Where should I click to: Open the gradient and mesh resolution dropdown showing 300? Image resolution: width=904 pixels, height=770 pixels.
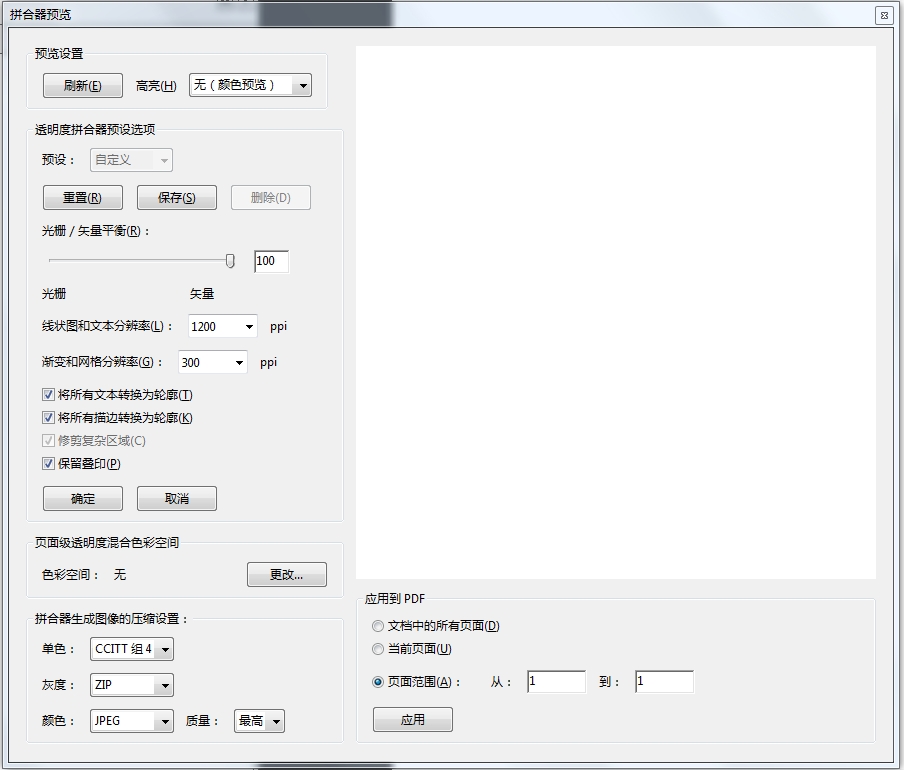point(212,362)
